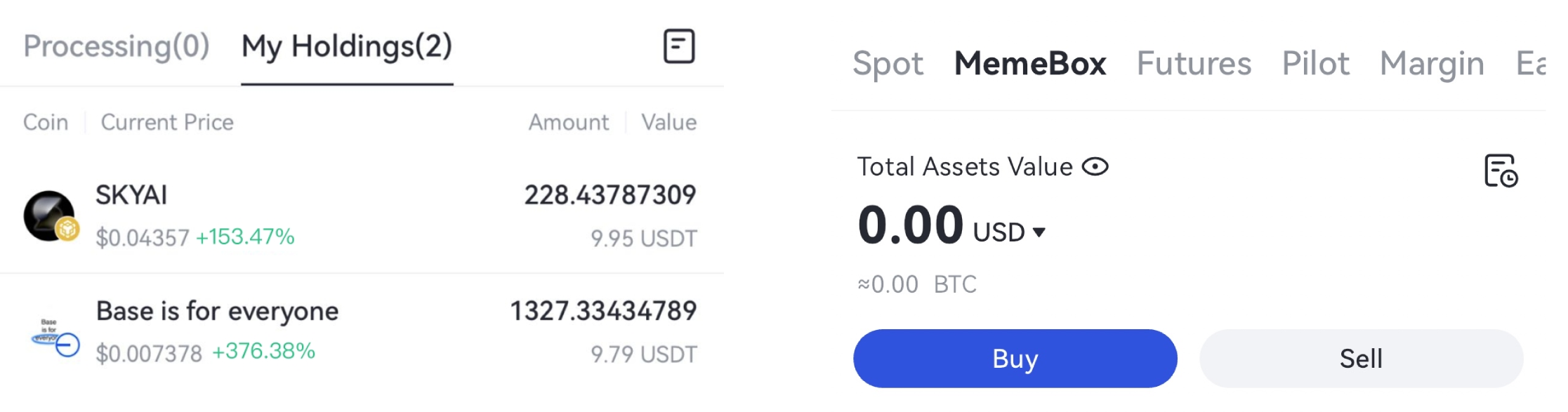Hide total assets value with eye icon

[x=1095, y=167]
